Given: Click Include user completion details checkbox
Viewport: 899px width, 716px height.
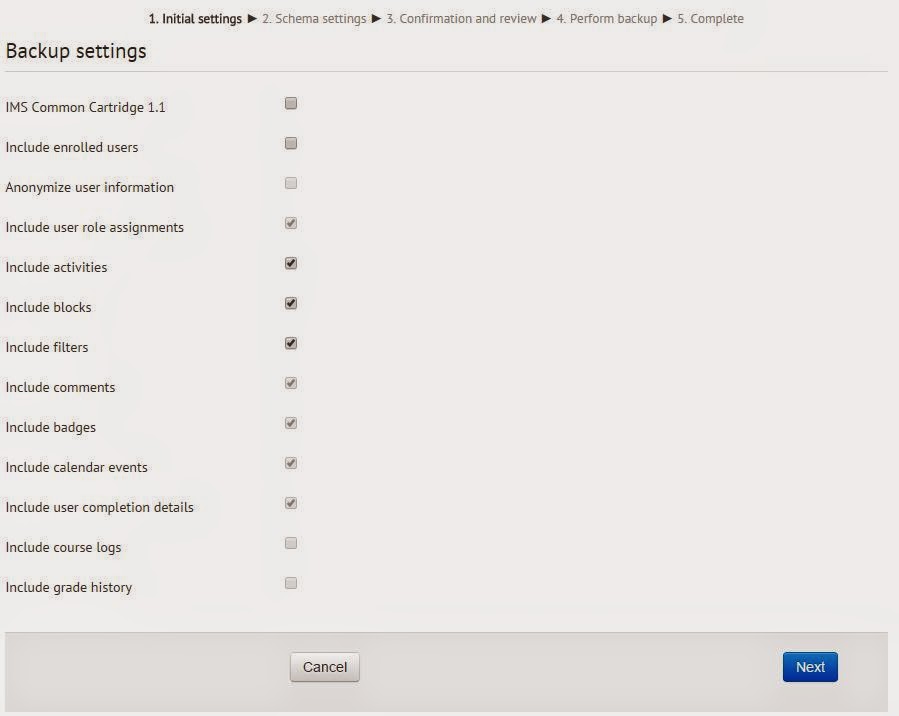Looking at the screenshot, I should click(290, 503).
